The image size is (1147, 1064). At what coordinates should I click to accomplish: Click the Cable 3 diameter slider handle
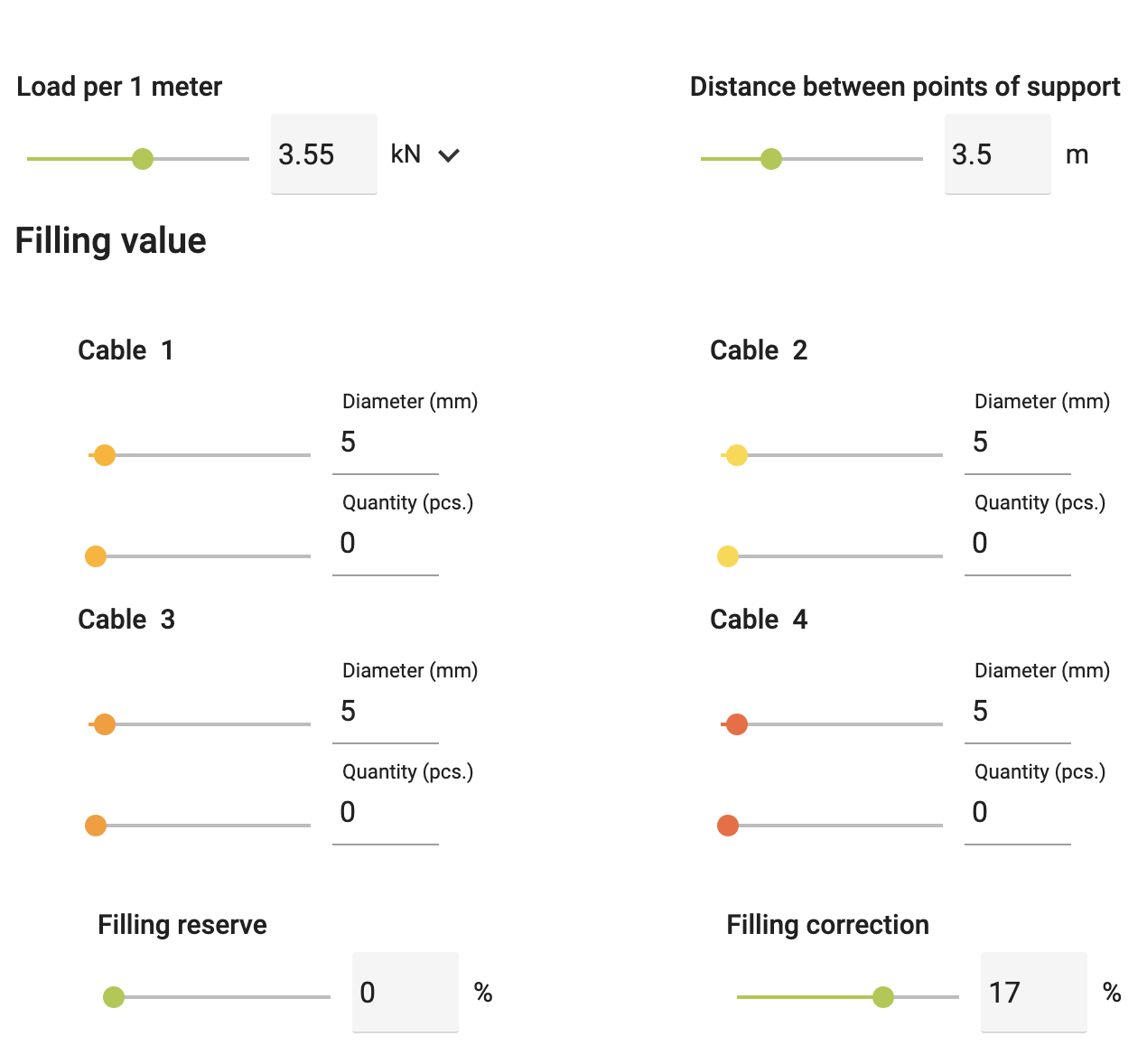click(105, 724)
